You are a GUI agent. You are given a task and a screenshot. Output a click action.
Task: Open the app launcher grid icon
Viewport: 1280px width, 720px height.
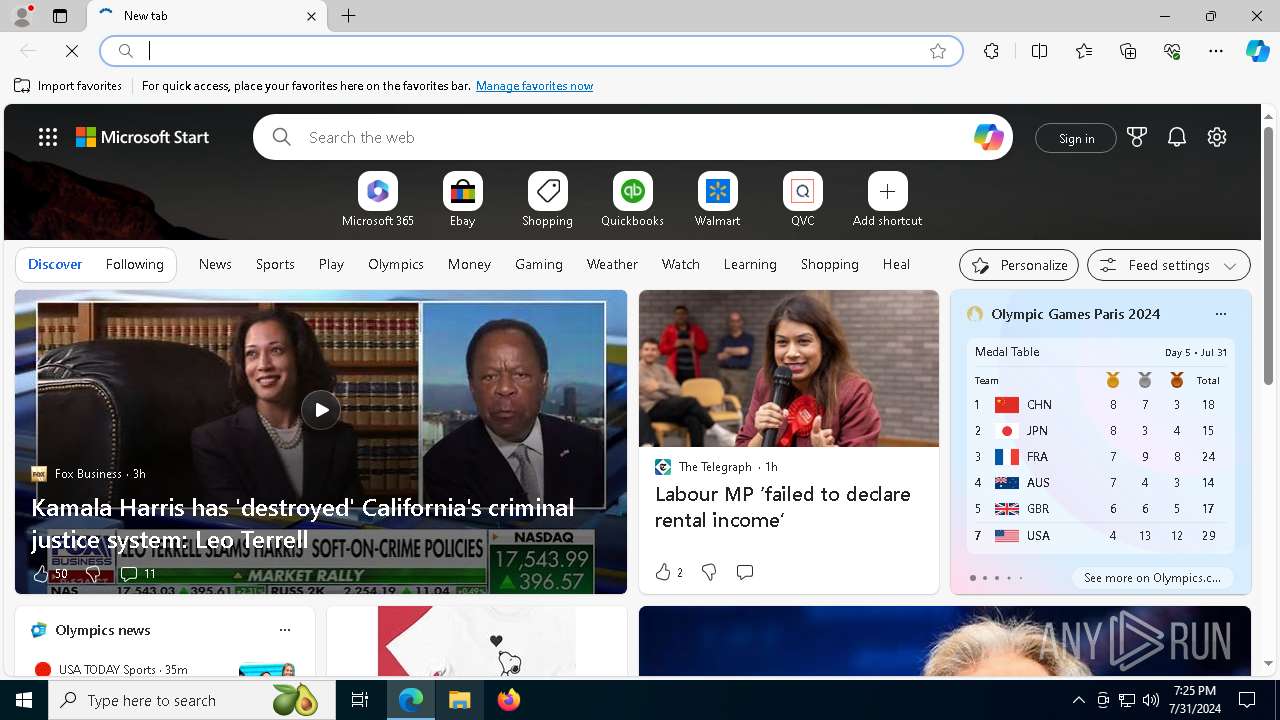48,137
